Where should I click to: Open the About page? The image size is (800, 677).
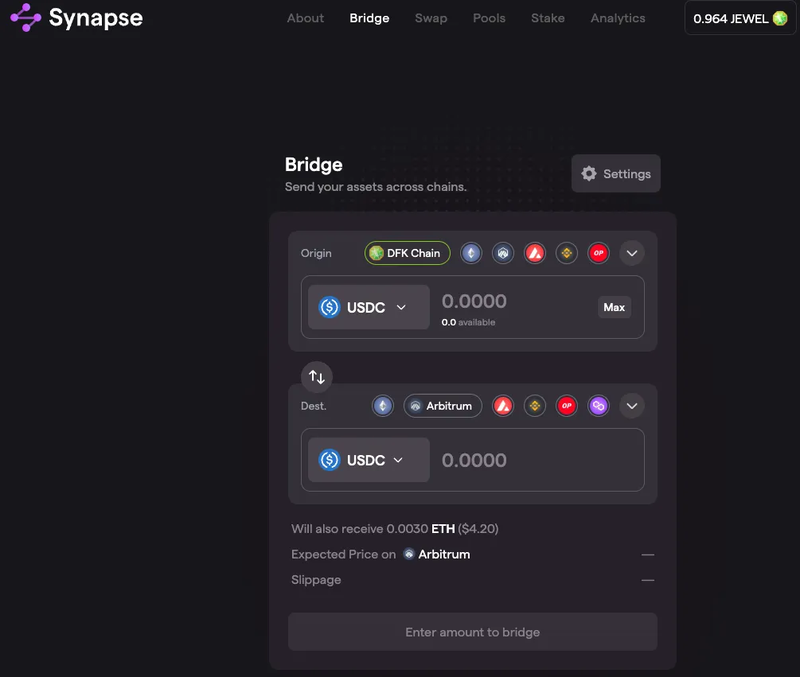305,18
